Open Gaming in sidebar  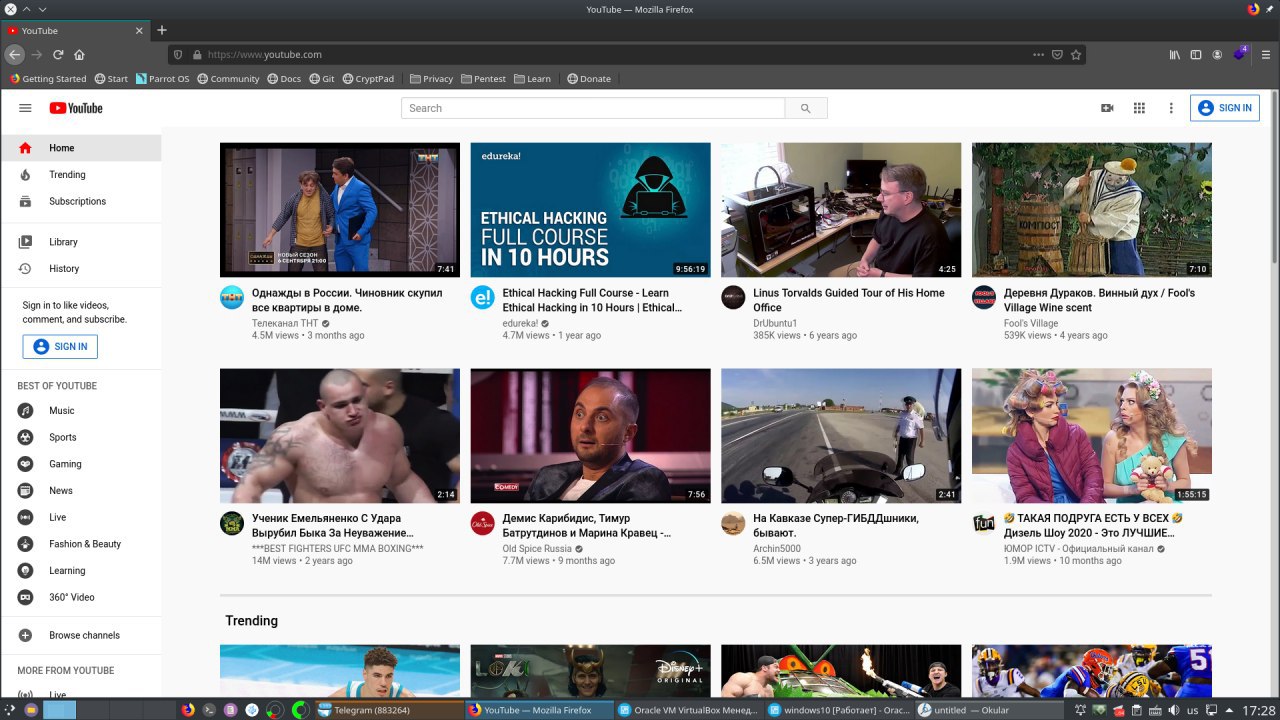[x=81, y=464]
